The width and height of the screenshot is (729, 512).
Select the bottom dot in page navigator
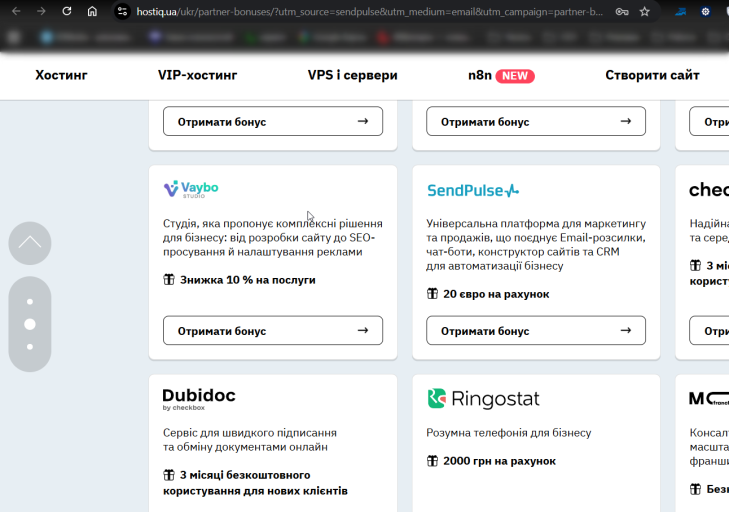pyautogui.click(x=30, y=347)
